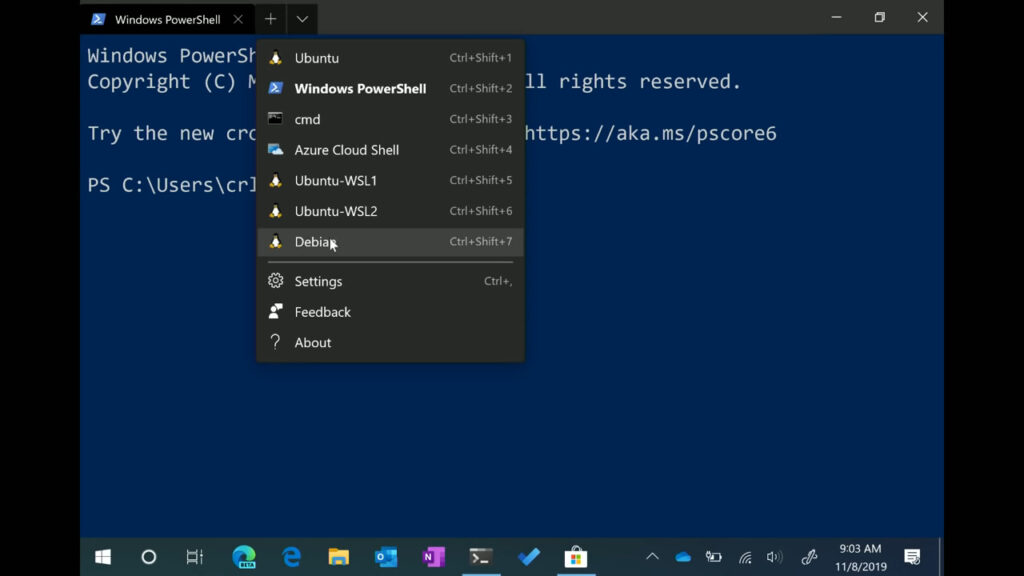Open Settings from the dropdown menu
1024x576 pixels.
(x=391, y=281)
